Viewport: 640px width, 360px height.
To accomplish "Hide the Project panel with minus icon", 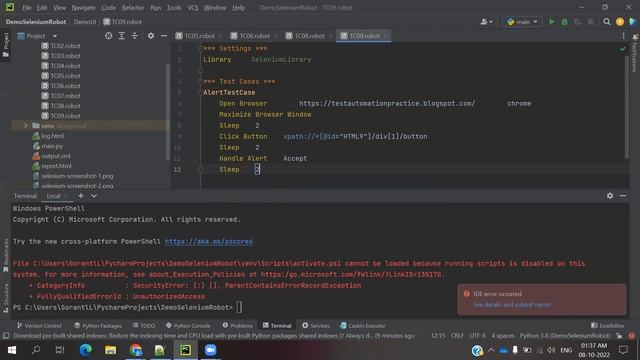I will pyautogui.click(x=164, y=36).
